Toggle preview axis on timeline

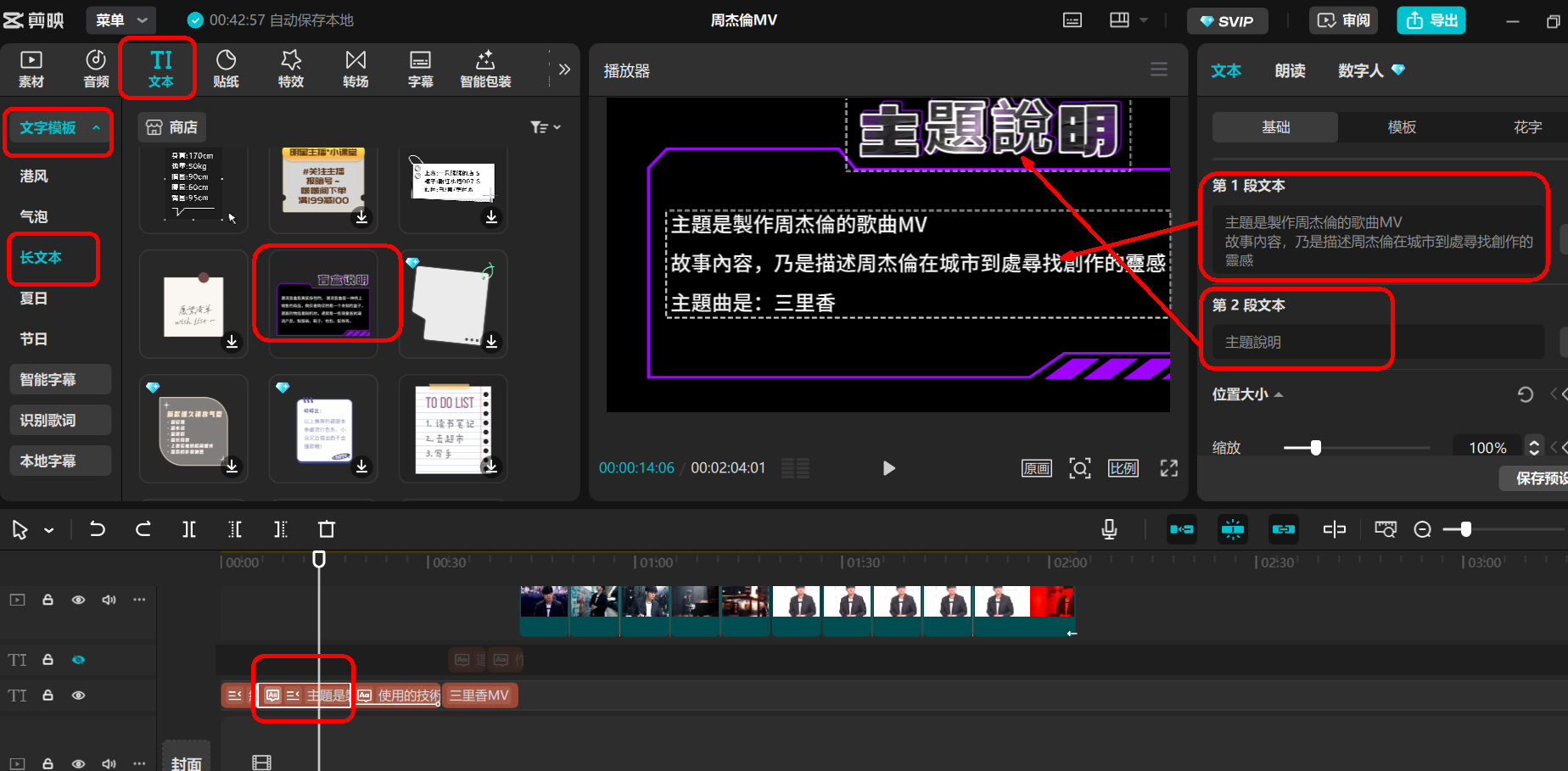(x=1335, y=529)
